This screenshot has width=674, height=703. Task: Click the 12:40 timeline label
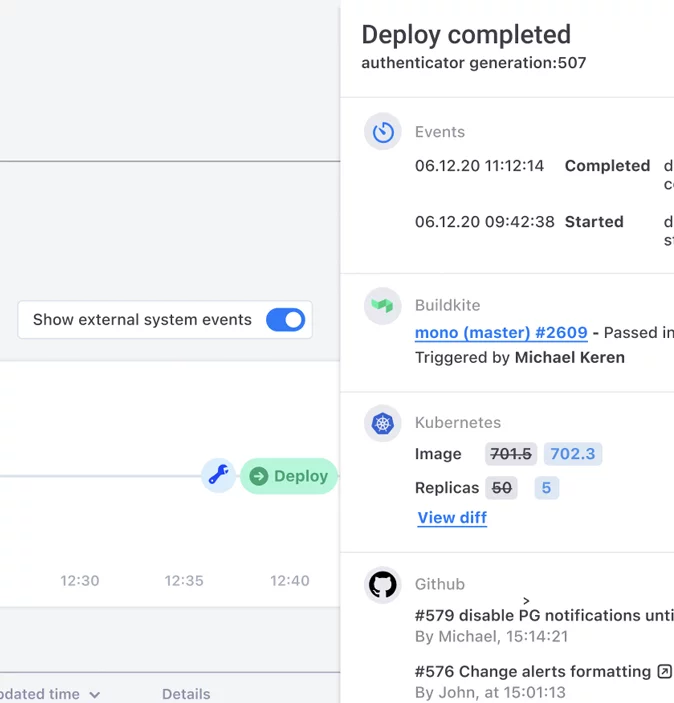pos(290,581)
